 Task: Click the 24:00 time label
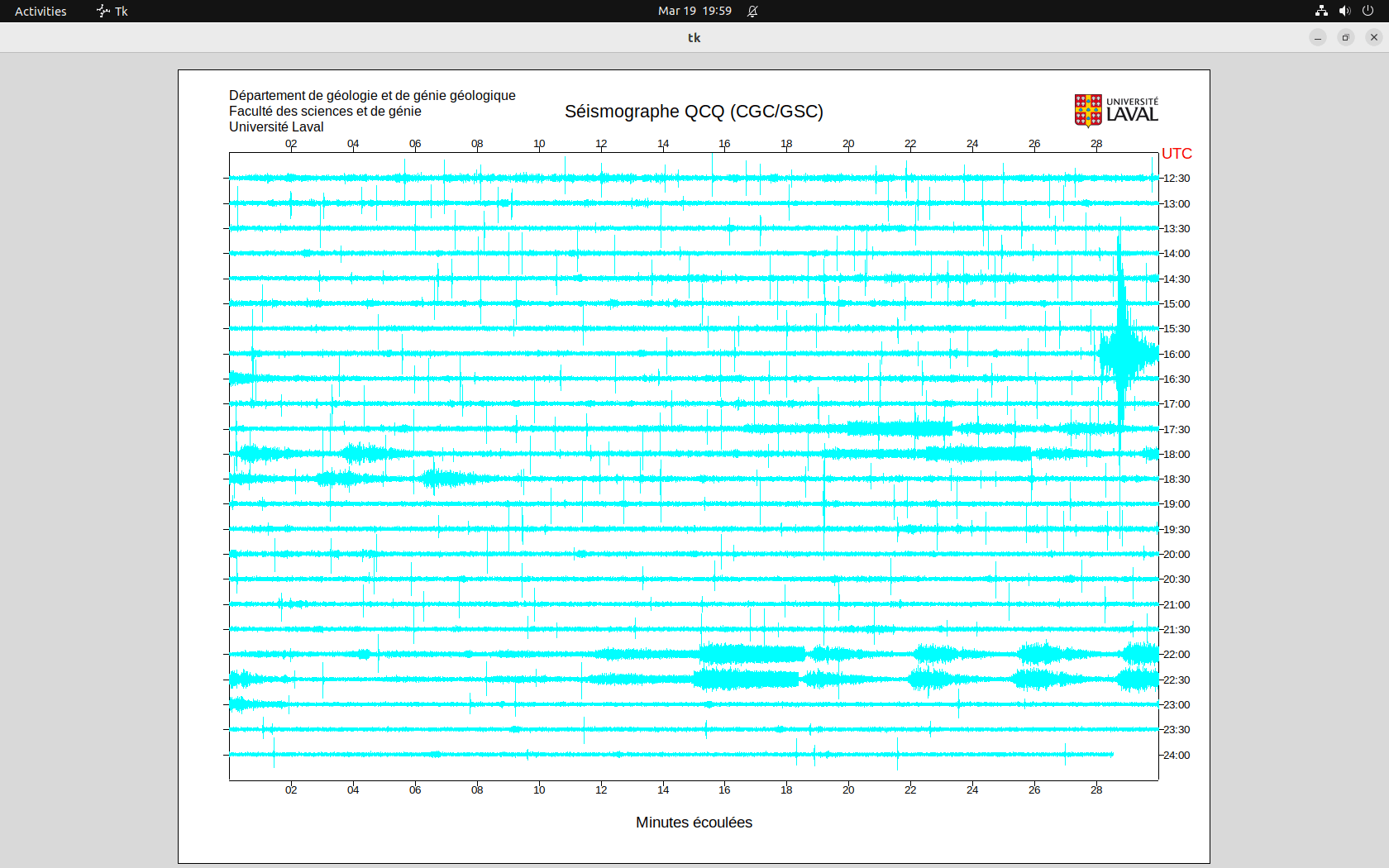(1177, 756)
